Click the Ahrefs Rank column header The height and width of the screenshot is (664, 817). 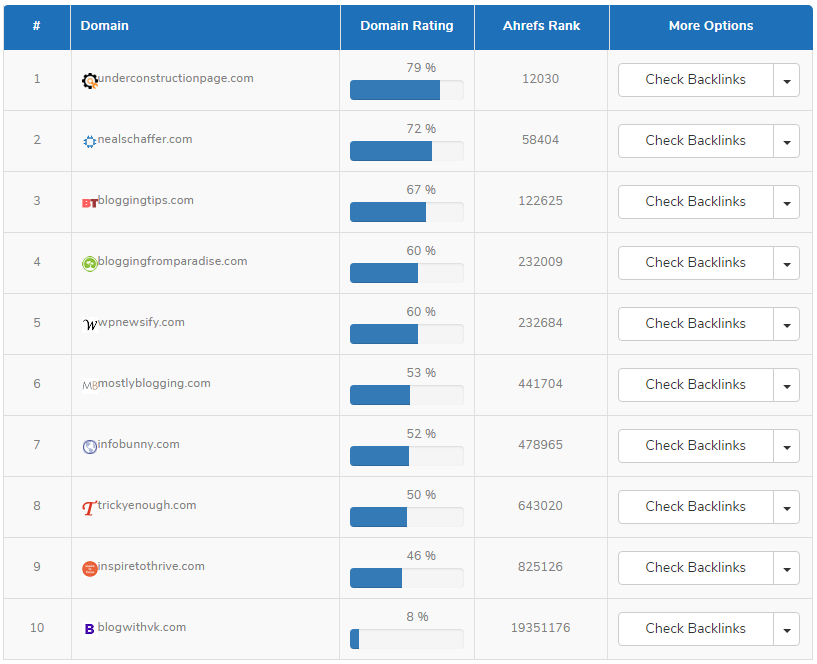[541, 26]
